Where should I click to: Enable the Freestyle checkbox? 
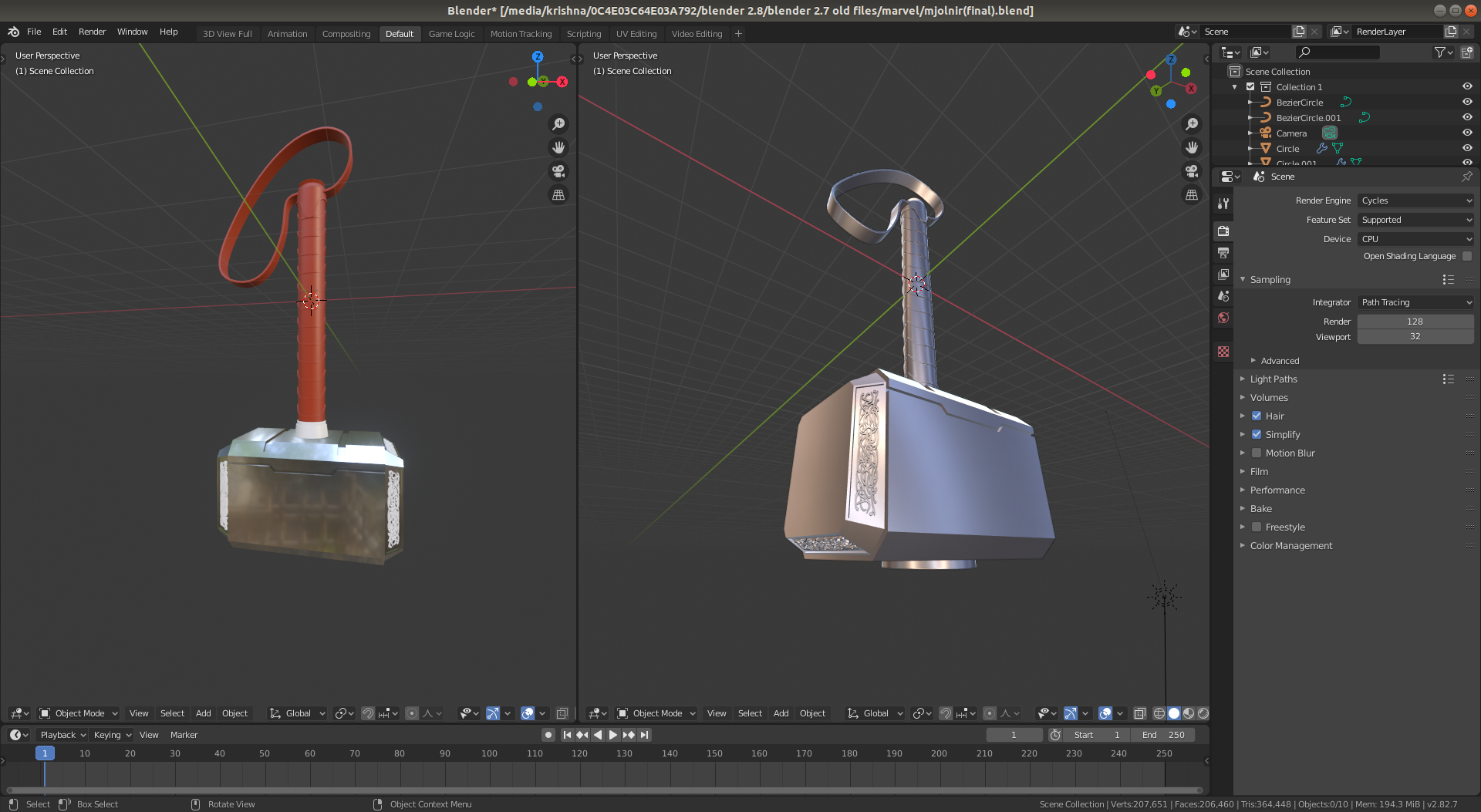[x=1257, y=527]
